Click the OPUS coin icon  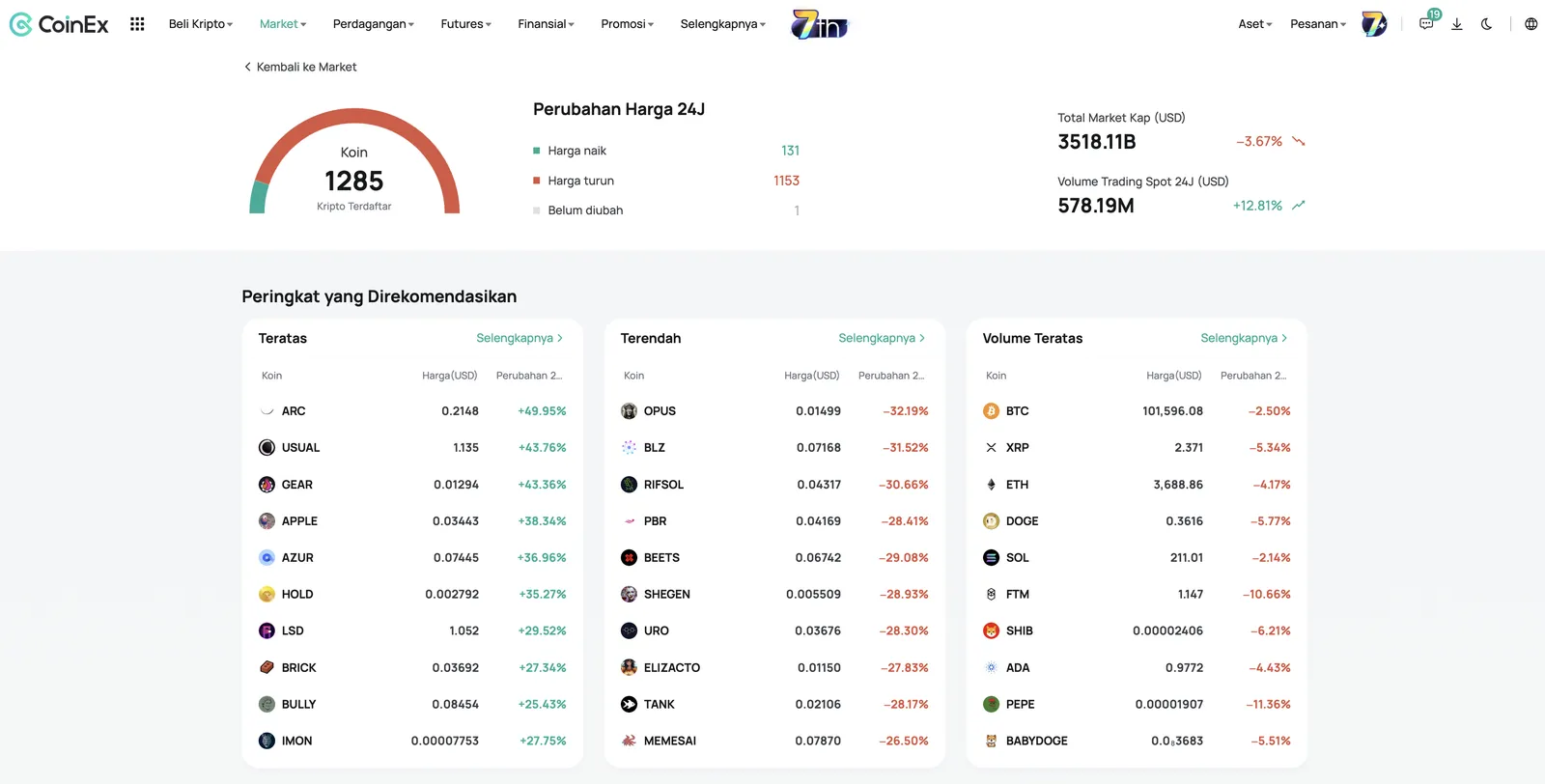(629, 411)
